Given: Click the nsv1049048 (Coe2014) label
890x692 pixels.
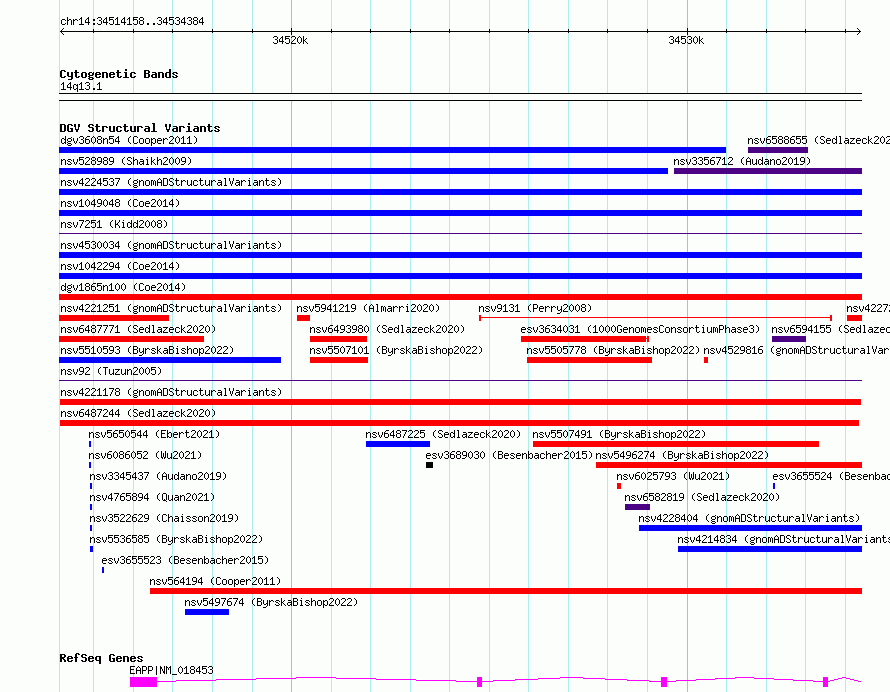Looking at the screenshot, I should pos(120,203).
